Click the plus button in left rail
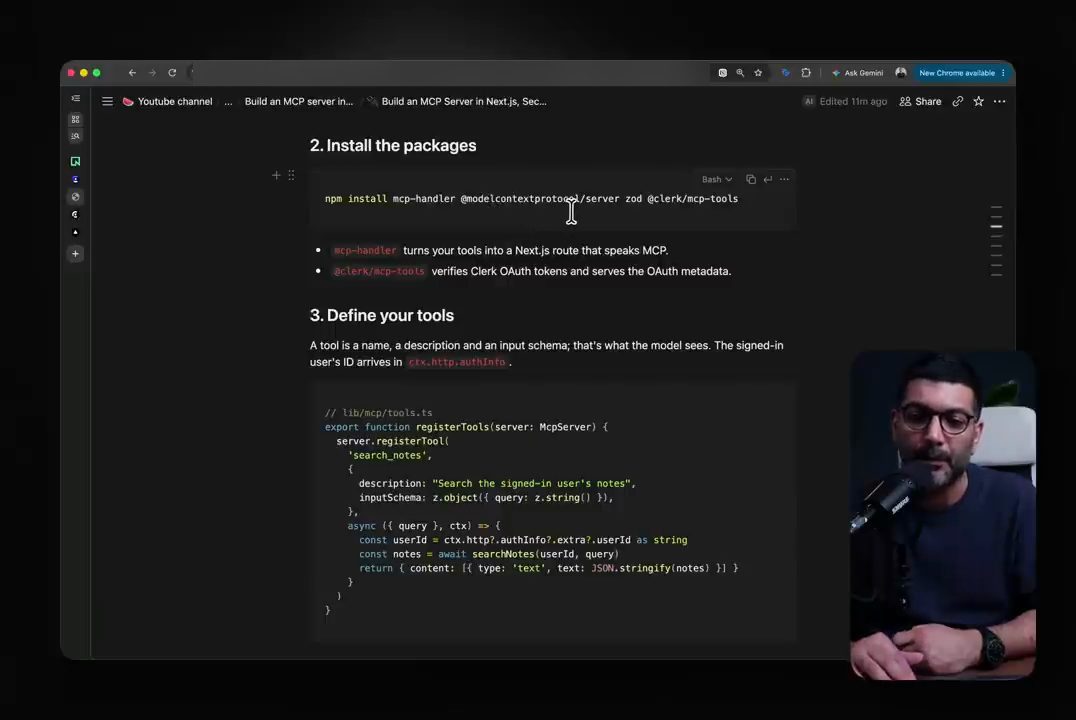Viewport: 1076px width, 720px height. [75, 254]
